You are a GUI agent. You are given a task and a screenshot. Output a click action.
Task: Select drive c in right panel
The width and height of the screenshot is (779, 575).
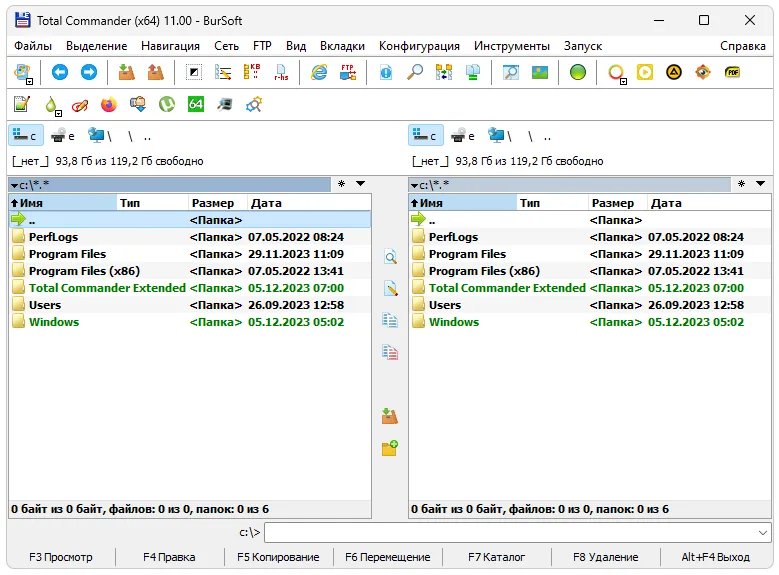426,136
